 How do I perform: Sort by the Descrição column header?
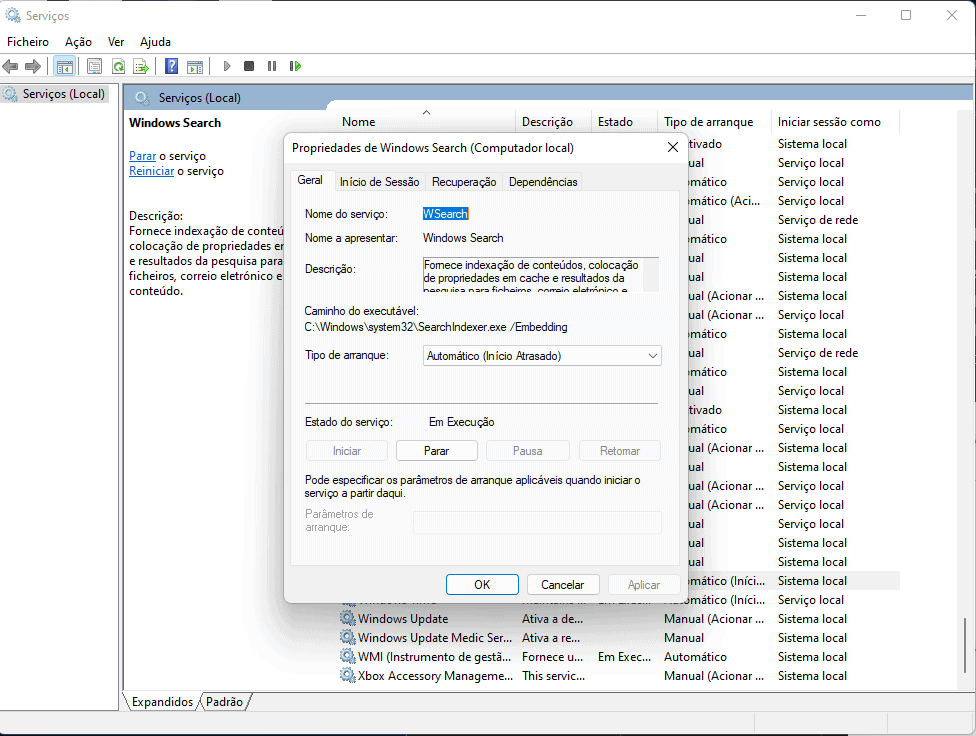(x=553, y=121)
